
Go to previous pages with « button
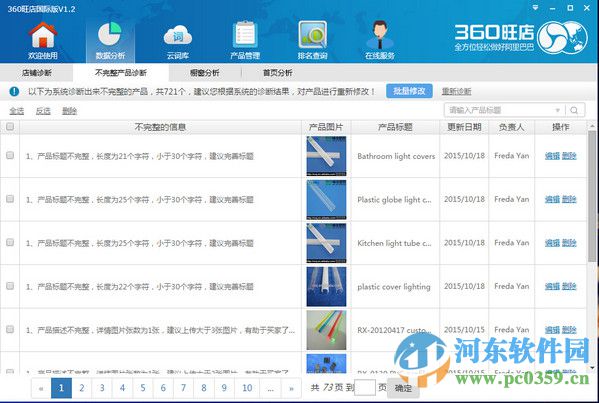click(x=41, y=388)
